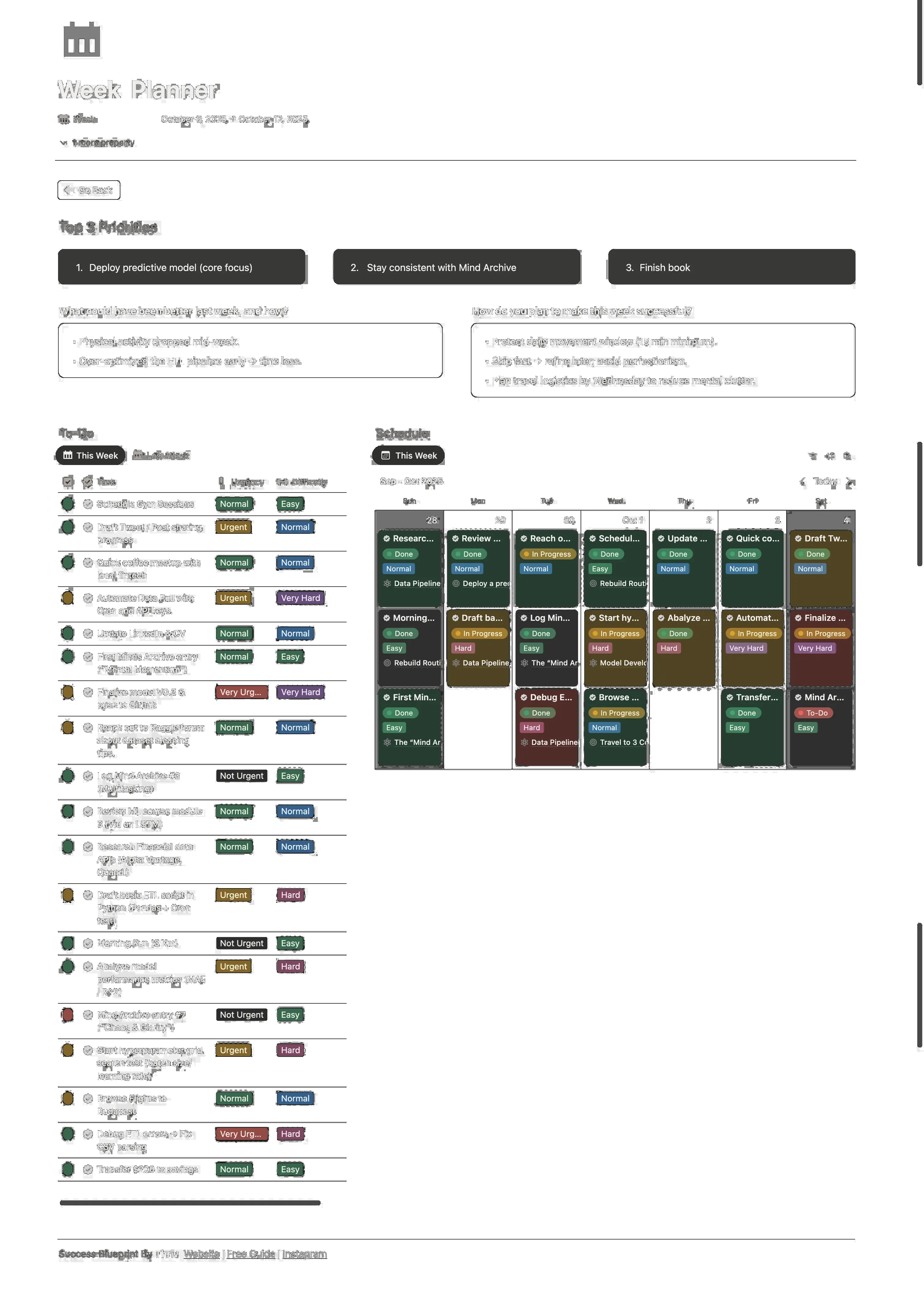The height and width of the screenshot is (1293, 924).
Task: Select the This Week tab above the Schedule
Action: (x=408, y=455)
